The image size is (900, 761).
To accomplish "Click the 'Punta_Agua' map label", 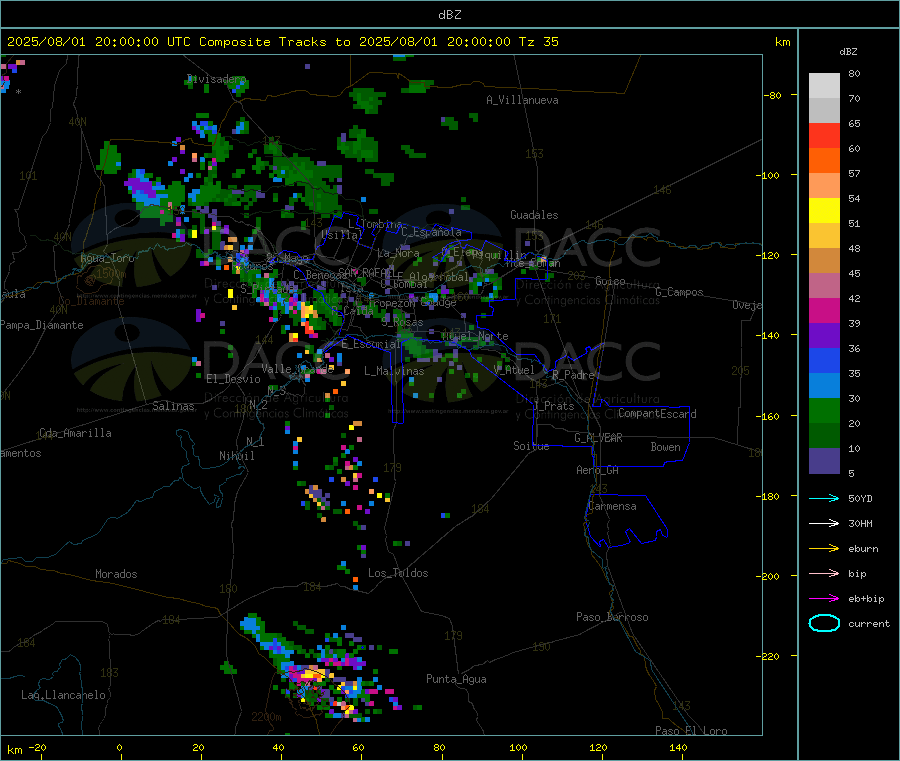I will click(x=456, y=679).
